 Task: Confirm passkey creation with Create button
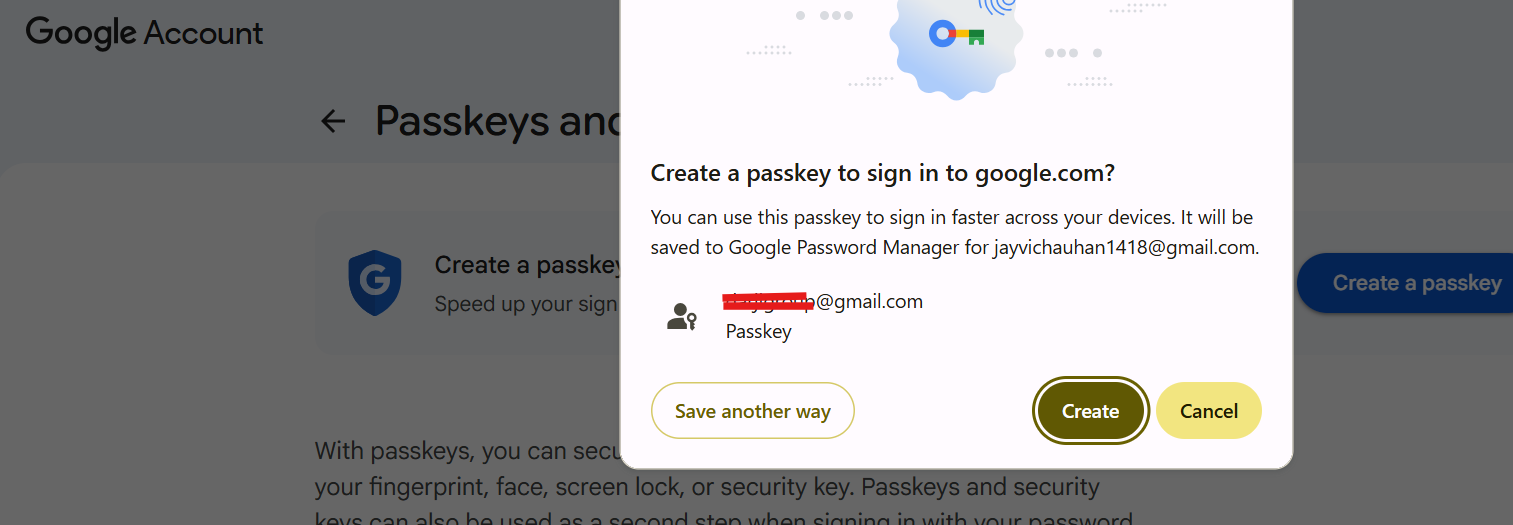point(1090,410)
